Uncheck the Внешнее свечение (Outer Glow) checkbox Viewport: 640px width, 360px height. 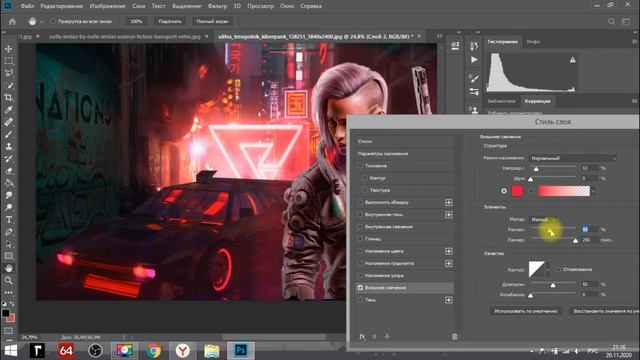click(x=360, y=288)
